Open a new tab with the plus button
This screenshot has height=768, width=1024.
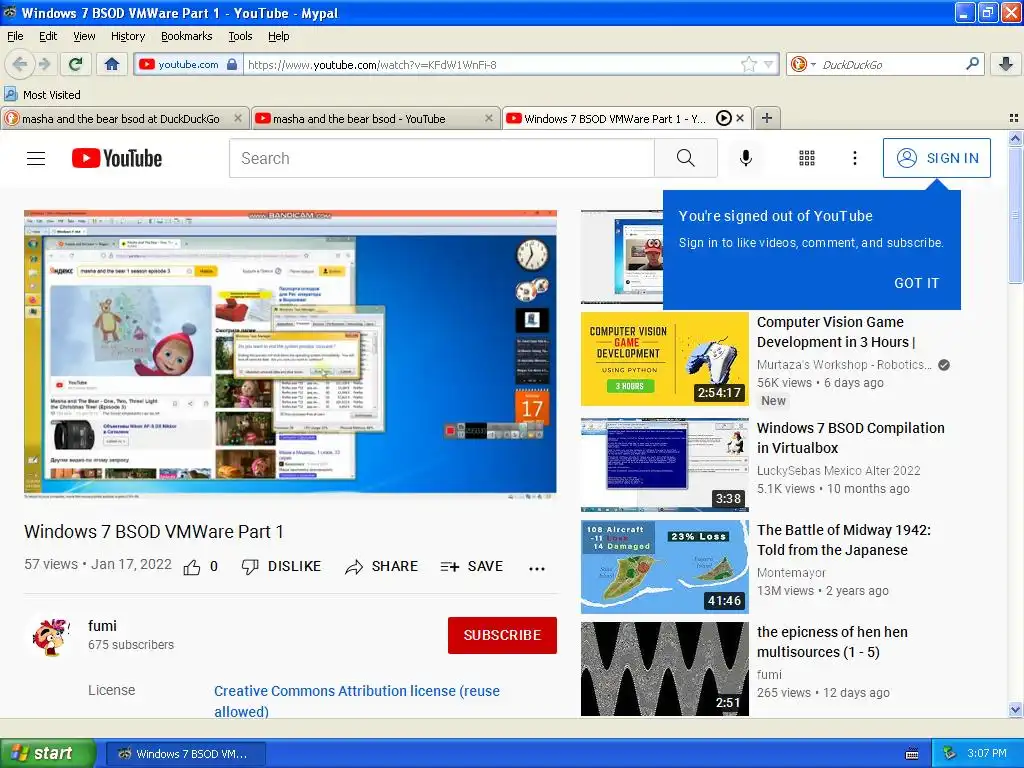click(767, 118)
